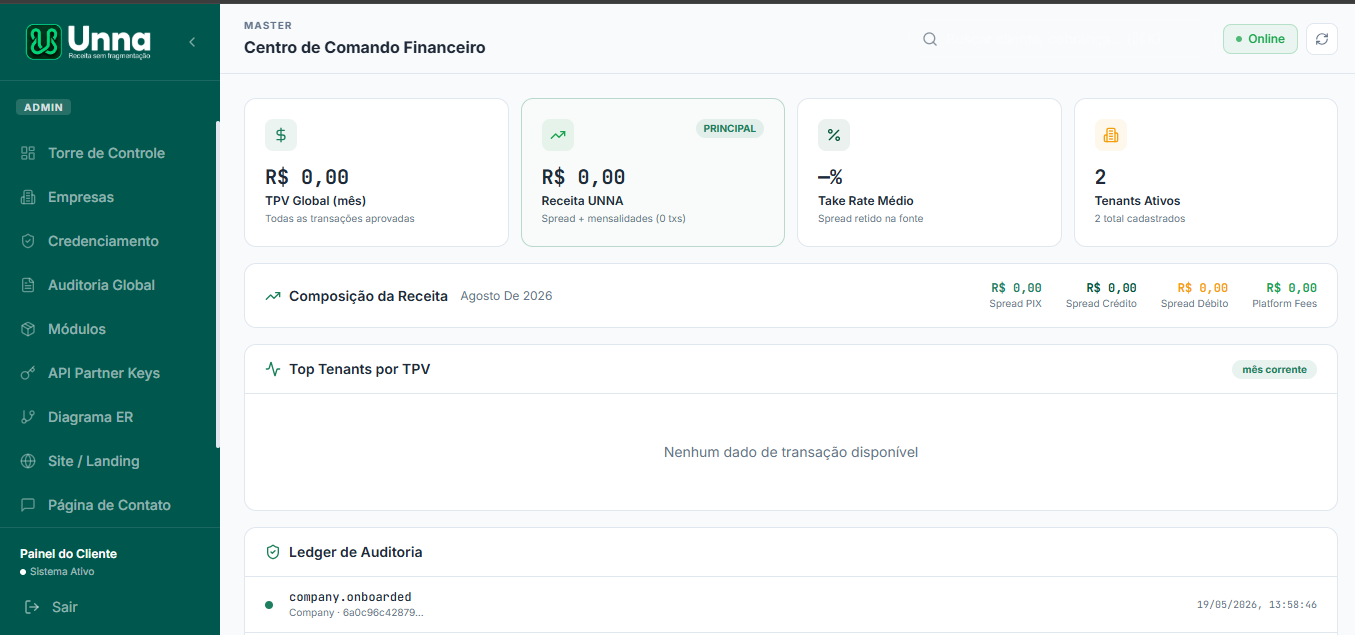This screenshot has height=635, width=1355.
Task: Click the Centro de Comando Financeiro title
Action: point(365,47)
